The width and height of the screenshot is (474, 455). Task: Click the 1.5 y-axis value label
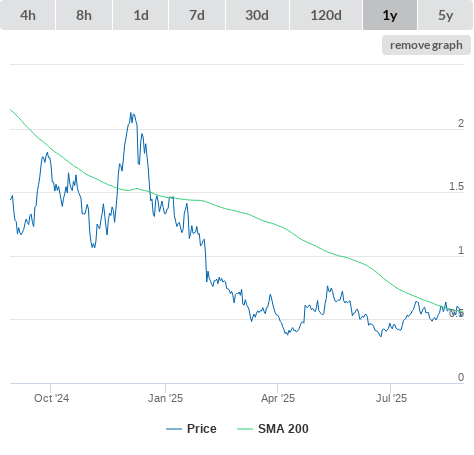point(456,187)
